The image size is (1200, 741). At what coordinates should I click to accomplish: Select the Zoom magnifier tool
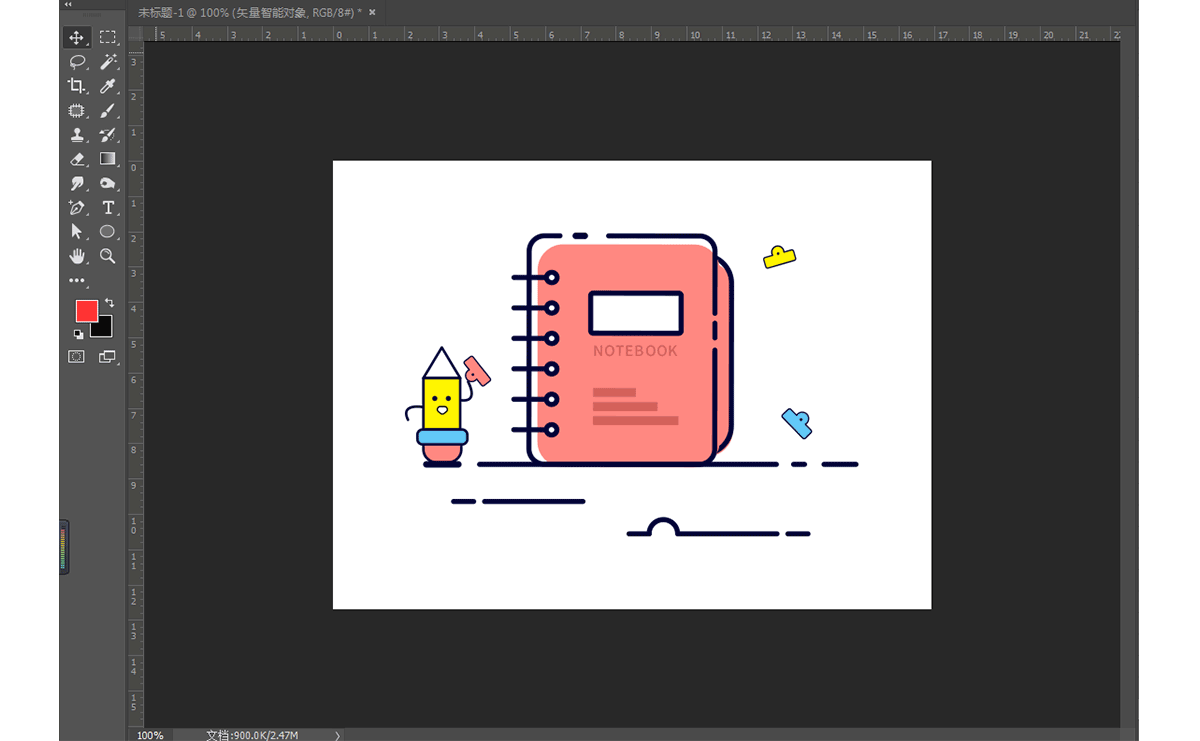tap(108, 256)
